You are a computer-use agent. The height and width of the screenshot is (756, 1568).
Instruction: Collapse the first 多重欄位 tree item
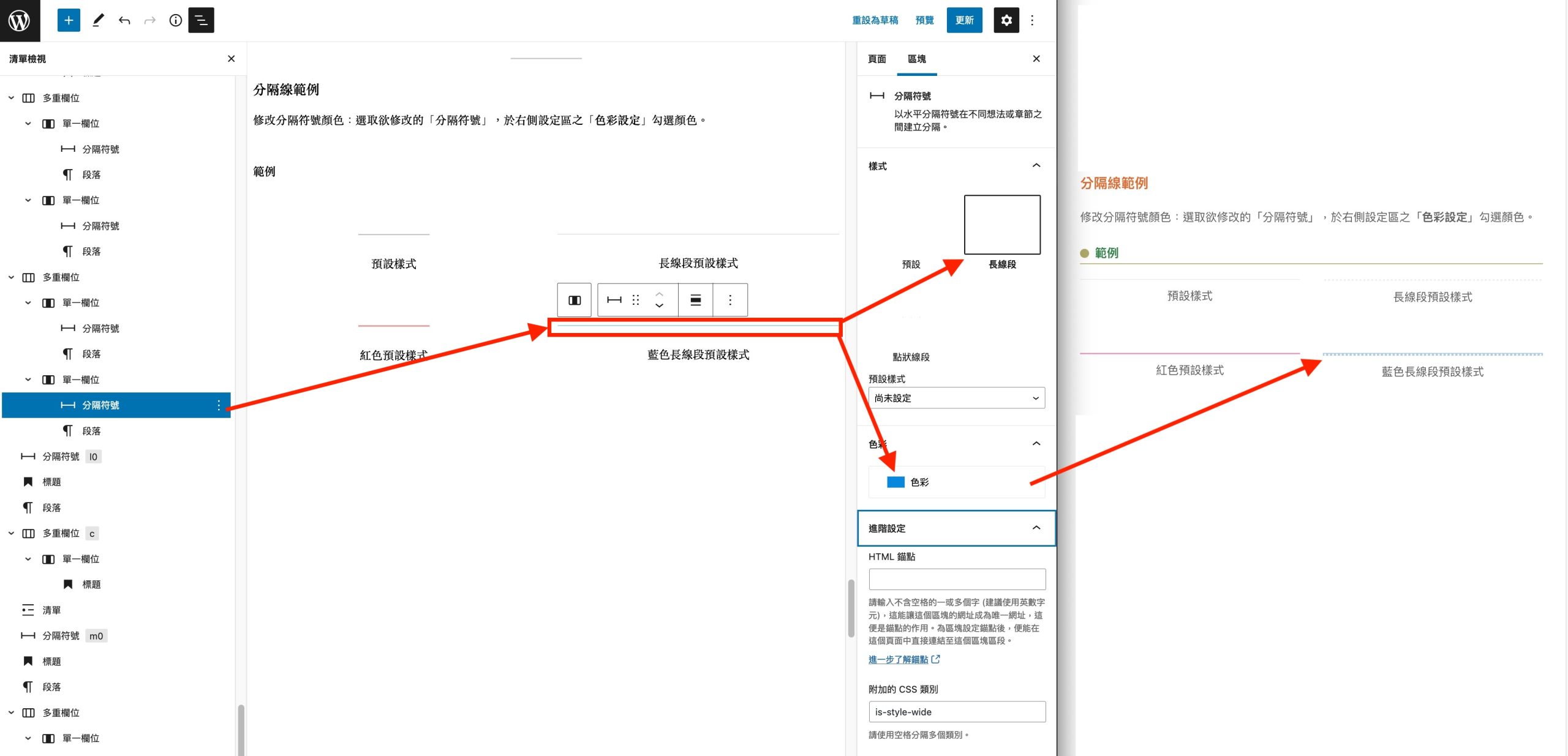11,98
